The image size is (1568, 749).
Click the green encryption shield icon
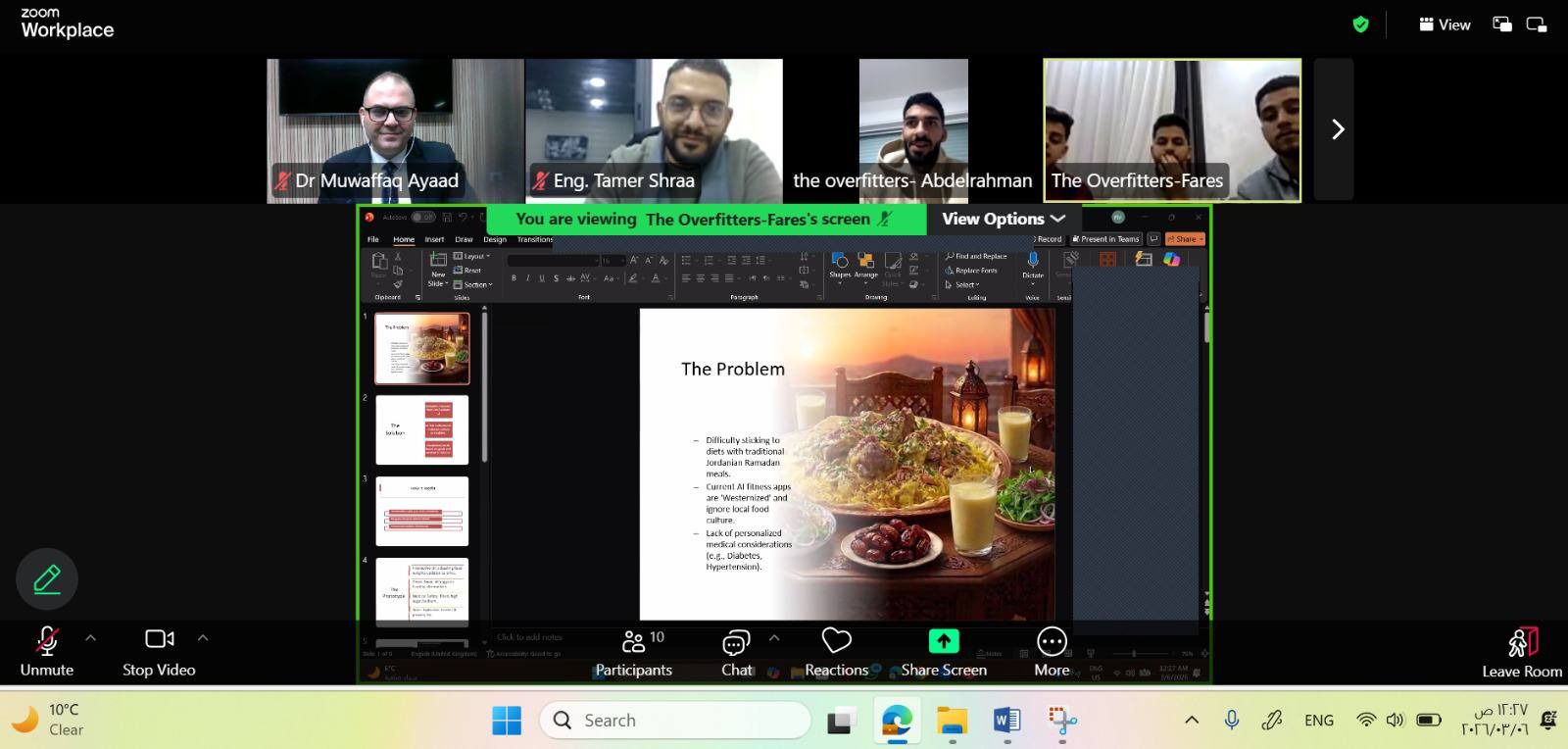[1360, 25]
